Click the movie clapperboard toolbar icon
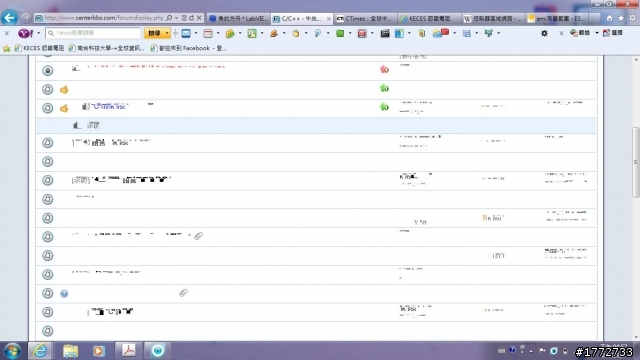The image size is (640, 360). tap(384, 33)
